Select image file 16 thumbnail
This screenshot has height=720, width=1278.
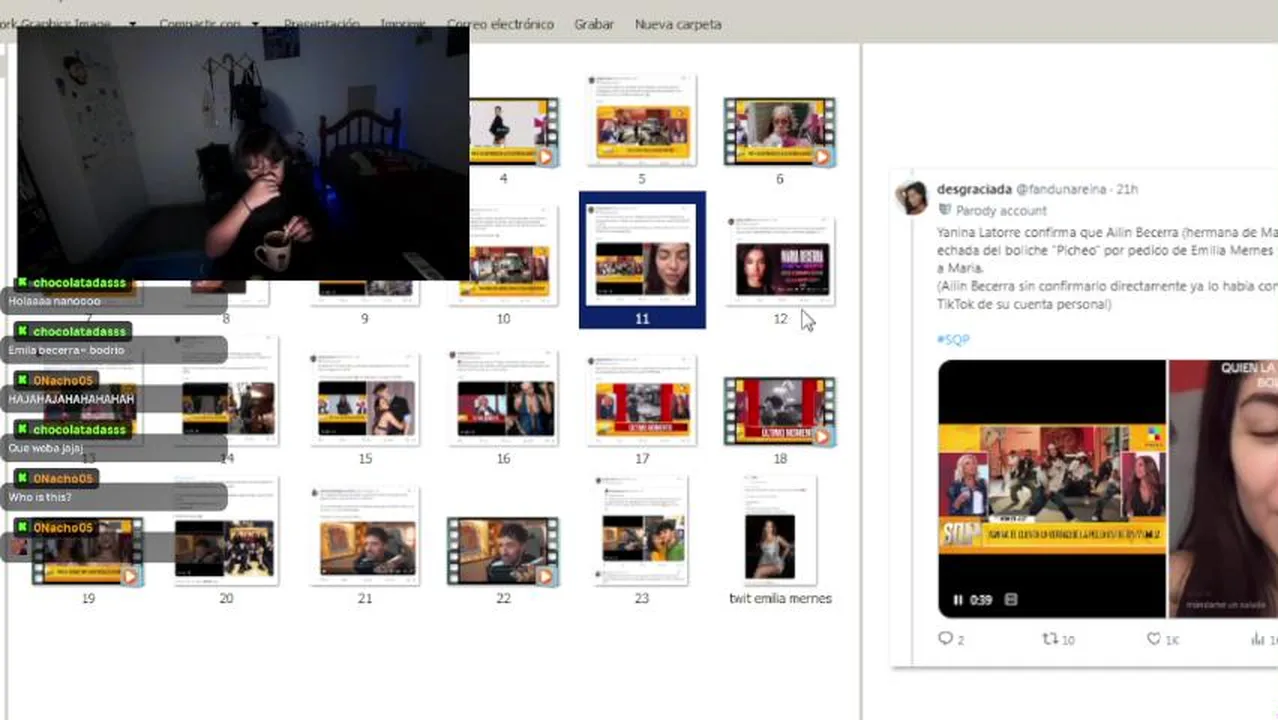503,399
